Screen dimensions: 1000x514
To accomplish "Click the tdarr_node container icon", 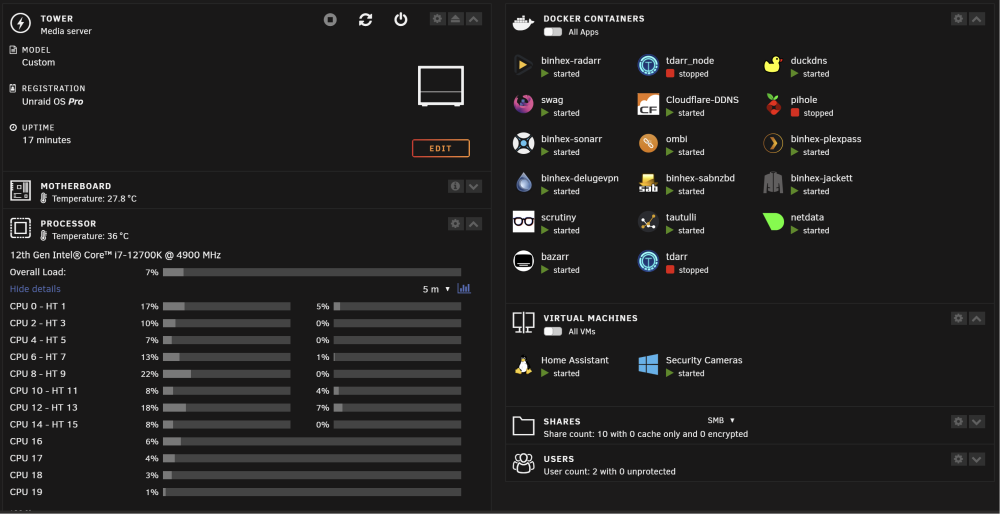I will [649, 65].
